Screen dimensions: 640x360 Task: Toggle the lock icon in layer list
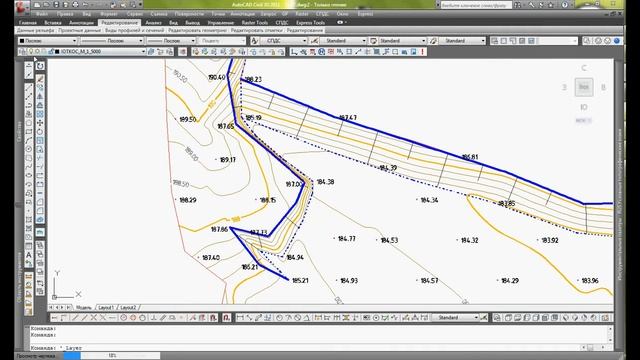coord(51,52)
